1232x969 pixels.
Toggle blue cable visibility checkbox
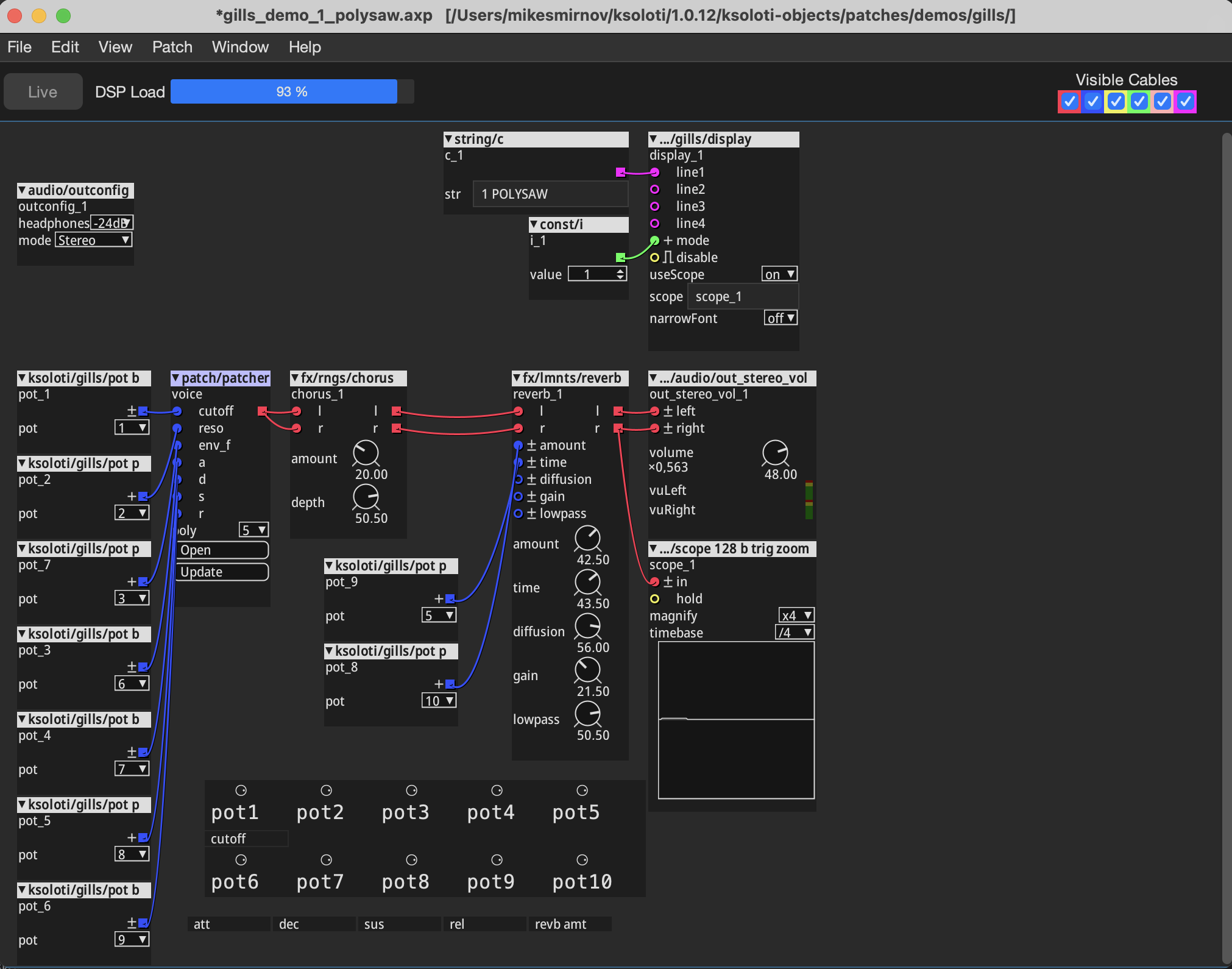pos(1092,101)
